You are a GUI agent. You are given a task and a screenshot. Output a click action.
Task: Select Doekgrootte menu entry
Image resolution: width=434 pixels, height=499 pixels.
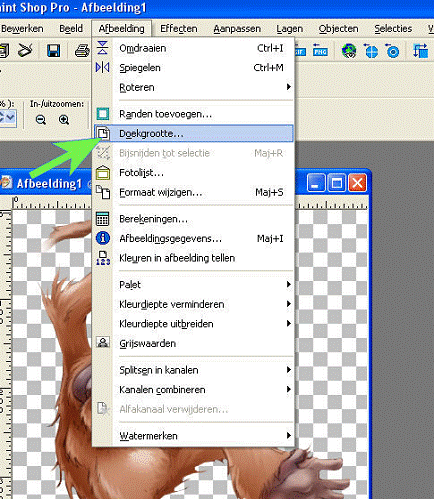[193, 133]
